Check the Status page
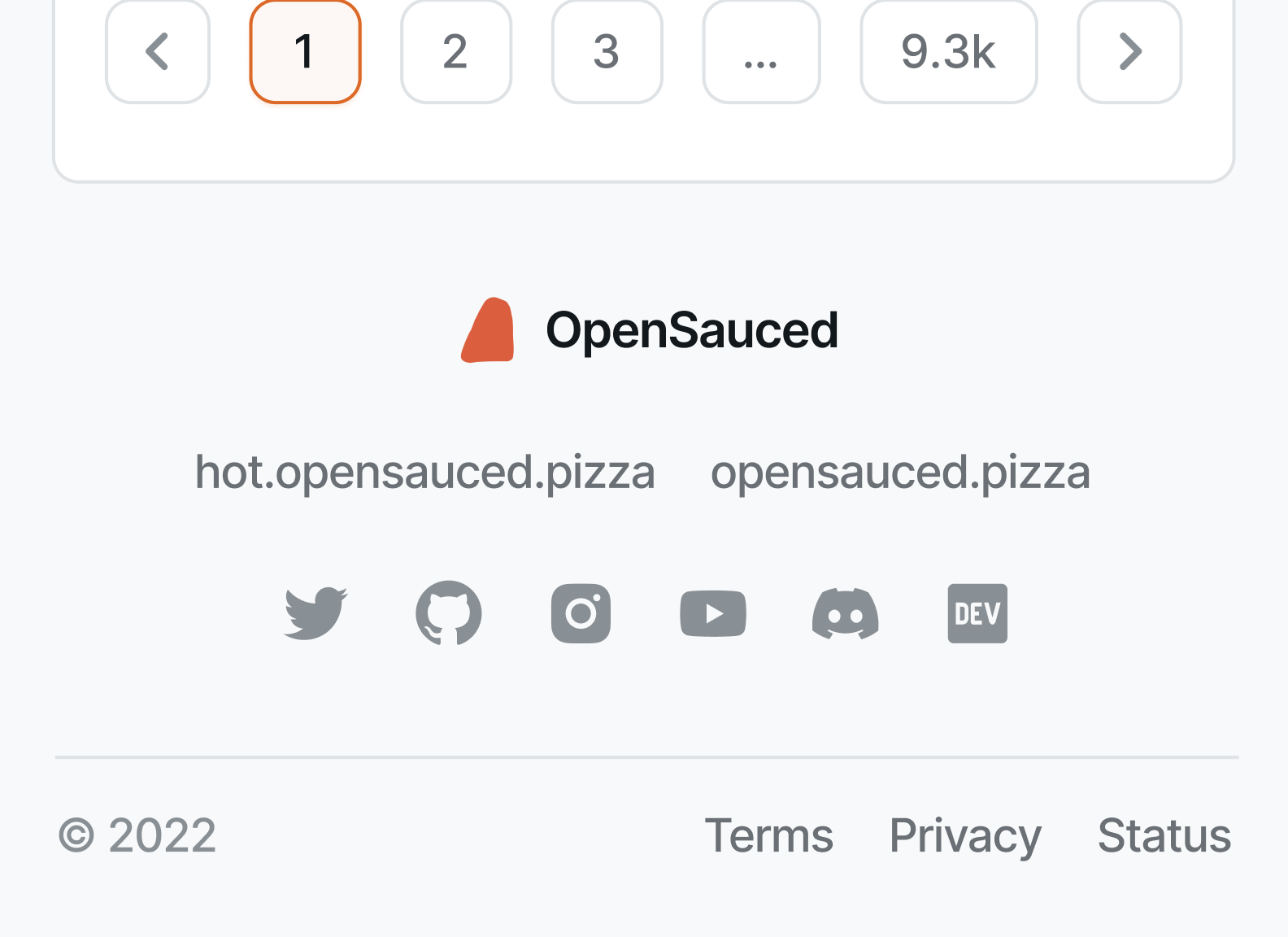This screenshot has height=937, width=1288. point(1164,835)
